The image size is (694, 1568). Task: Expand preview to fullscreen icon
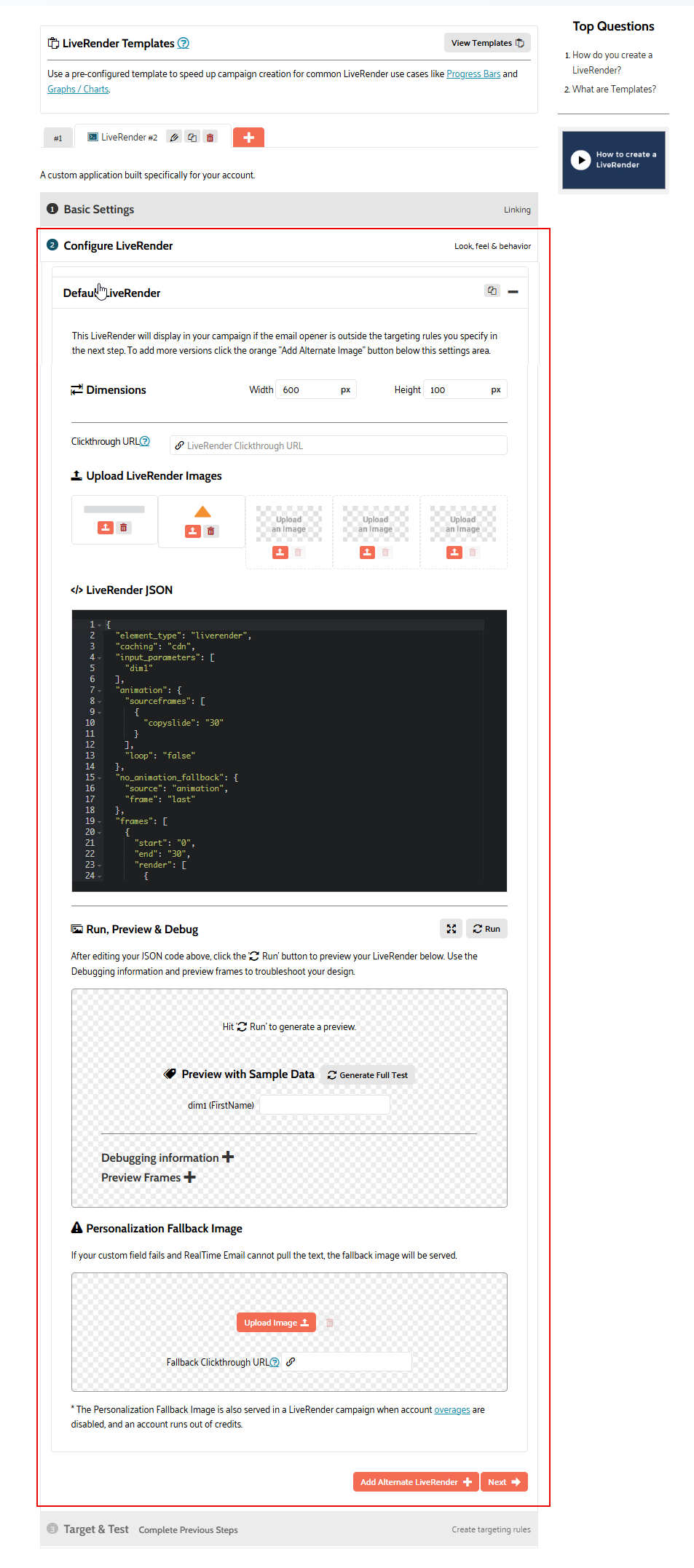tap(452, 929)
